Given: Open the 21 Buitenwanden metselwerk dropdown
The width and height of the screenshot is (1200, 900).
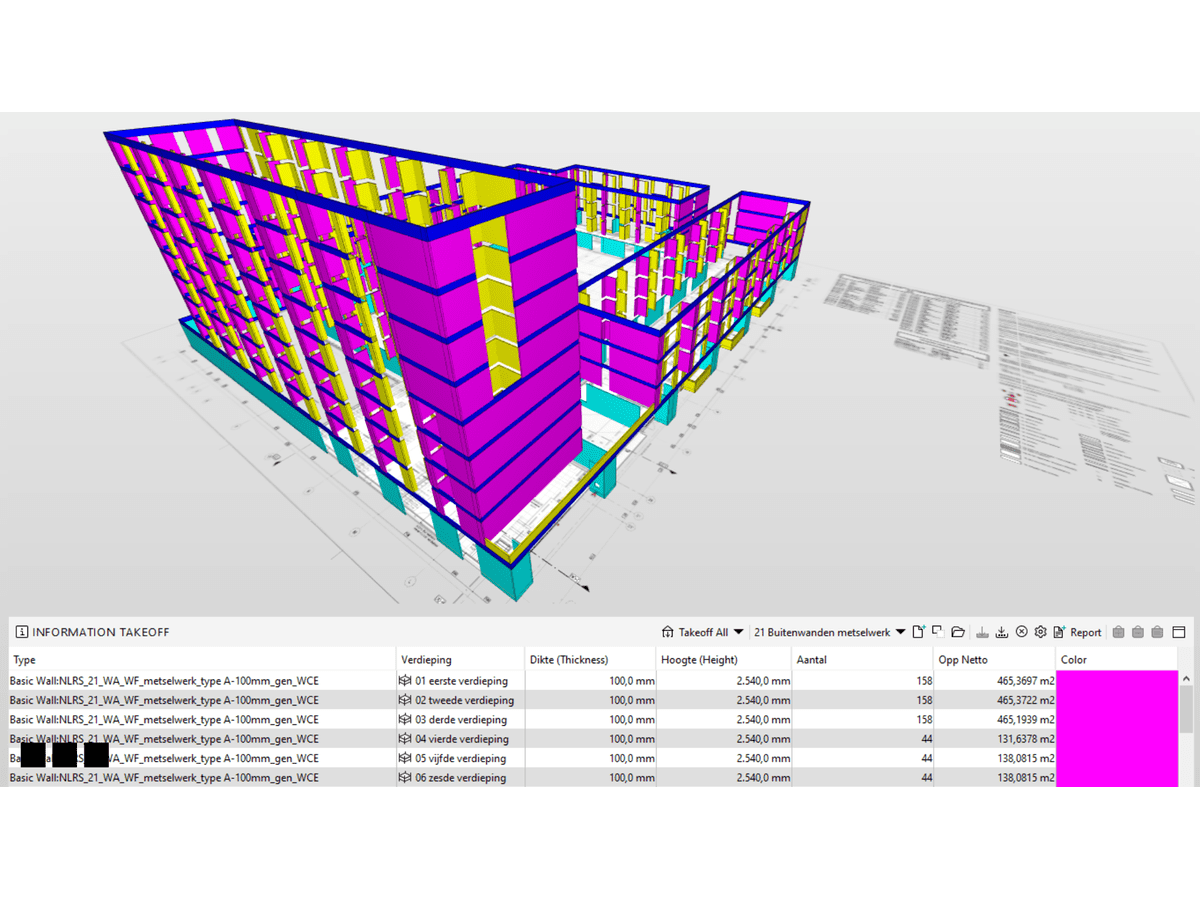Looking at the screenshot, I should click(x=900, y=632).
